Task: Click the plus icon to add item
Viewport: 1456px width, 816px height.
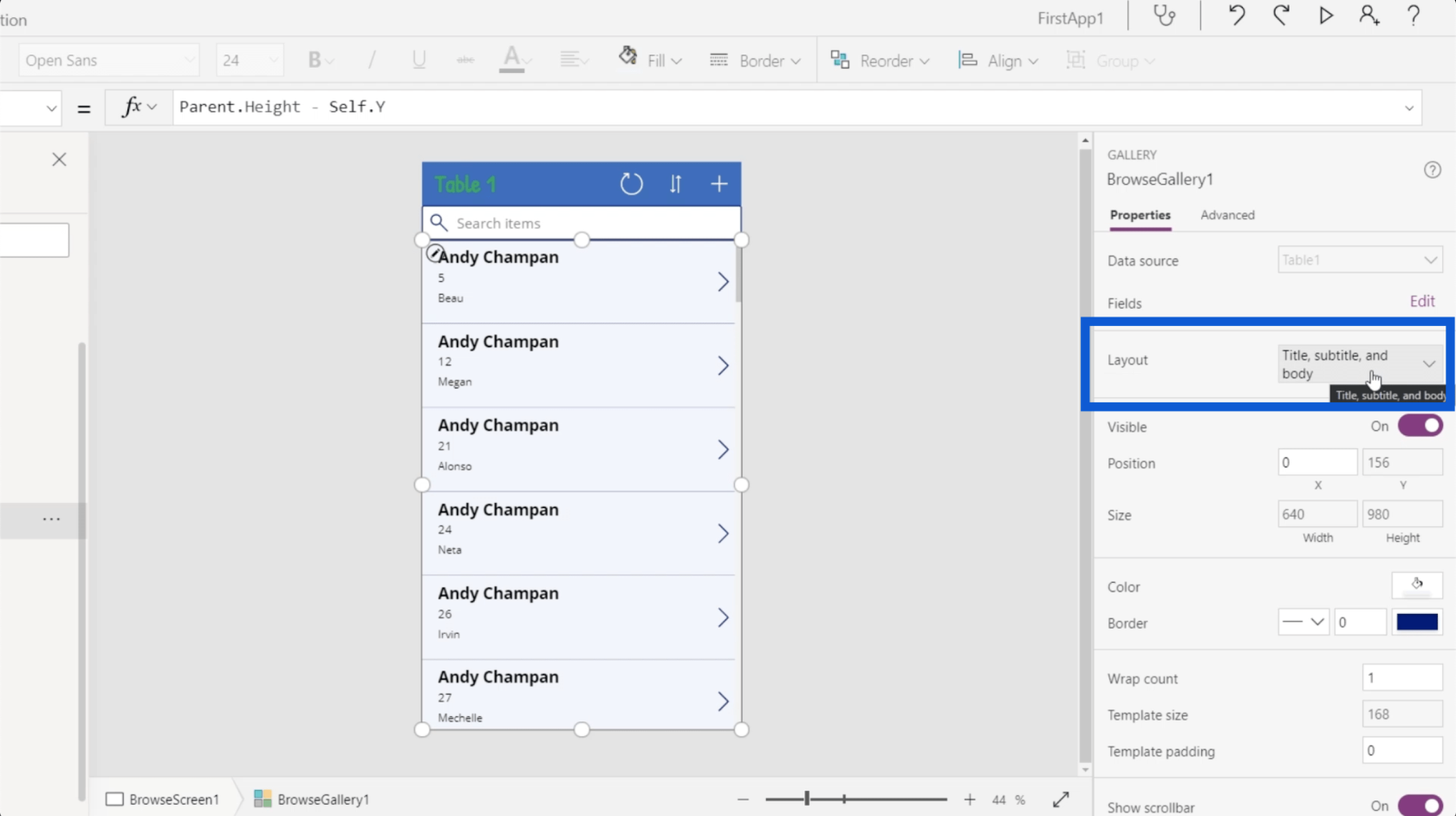Action: 719,184
